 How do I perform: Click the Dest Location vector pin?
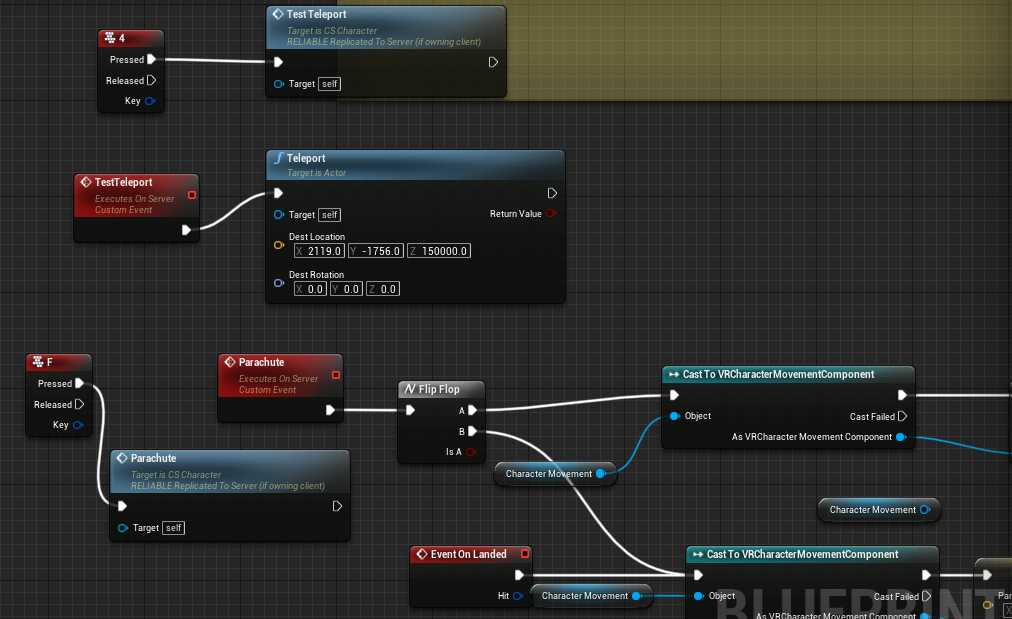(x=279, y=244)
